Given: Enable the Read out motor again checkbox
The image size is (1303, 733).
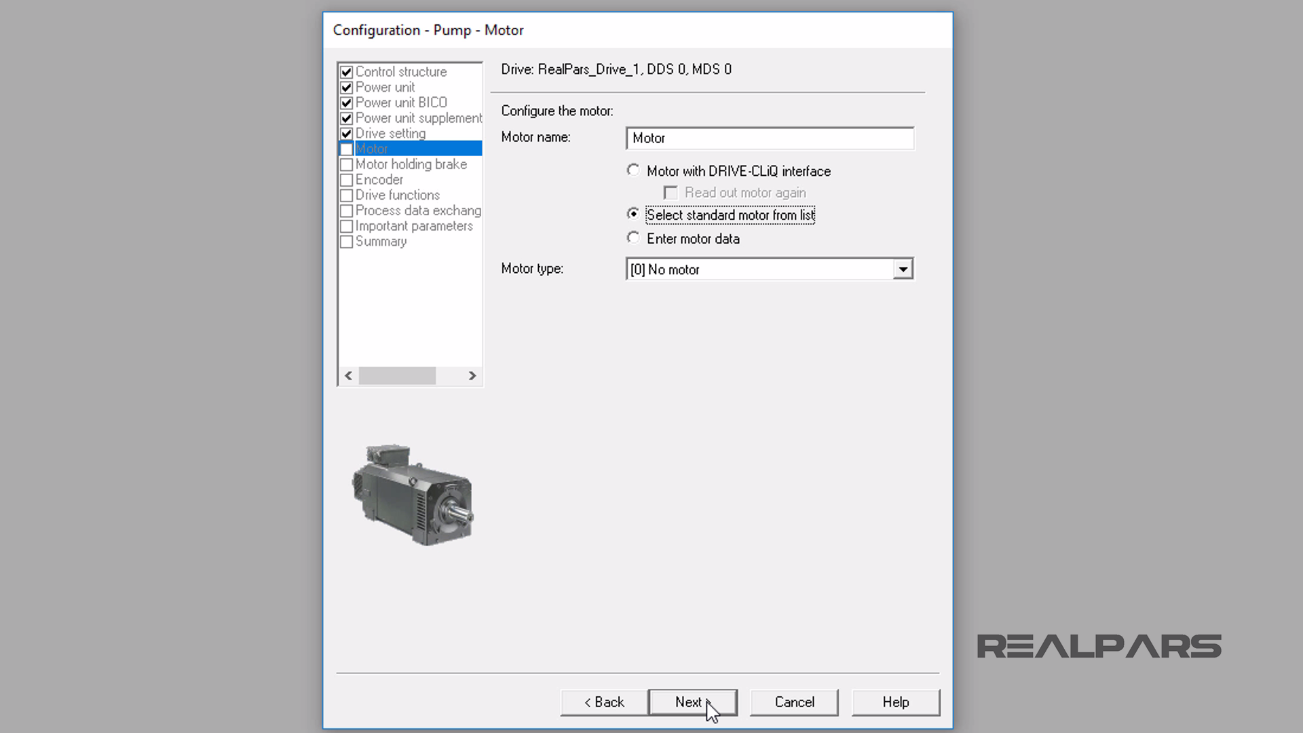Looking at the screenshot, I should coord(670,192).
